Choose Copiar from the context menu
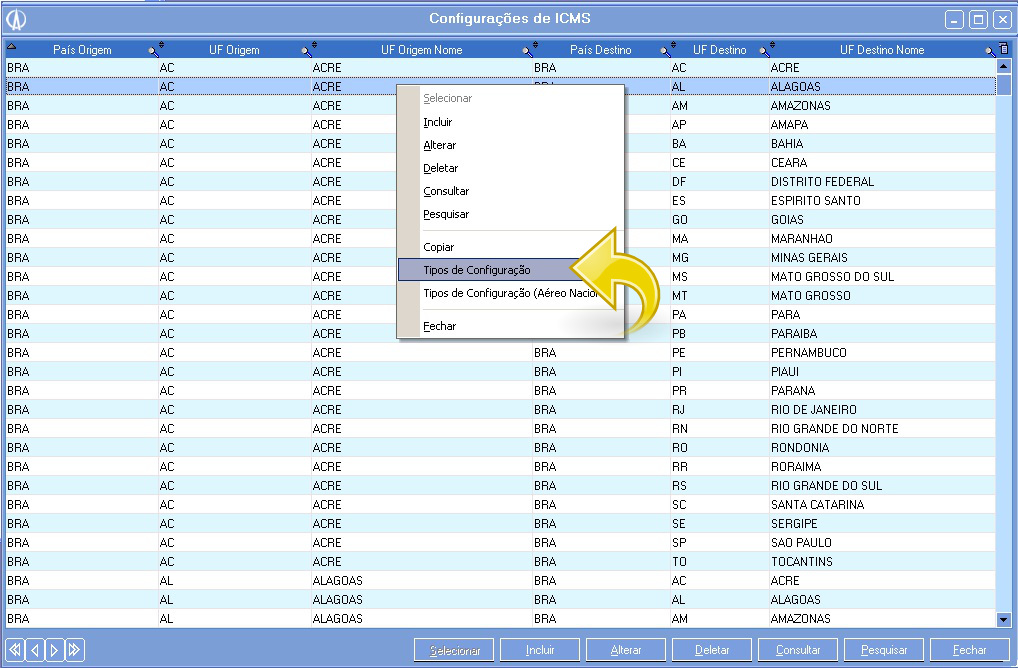This screenshot has height=668, width=1018. 439,247
